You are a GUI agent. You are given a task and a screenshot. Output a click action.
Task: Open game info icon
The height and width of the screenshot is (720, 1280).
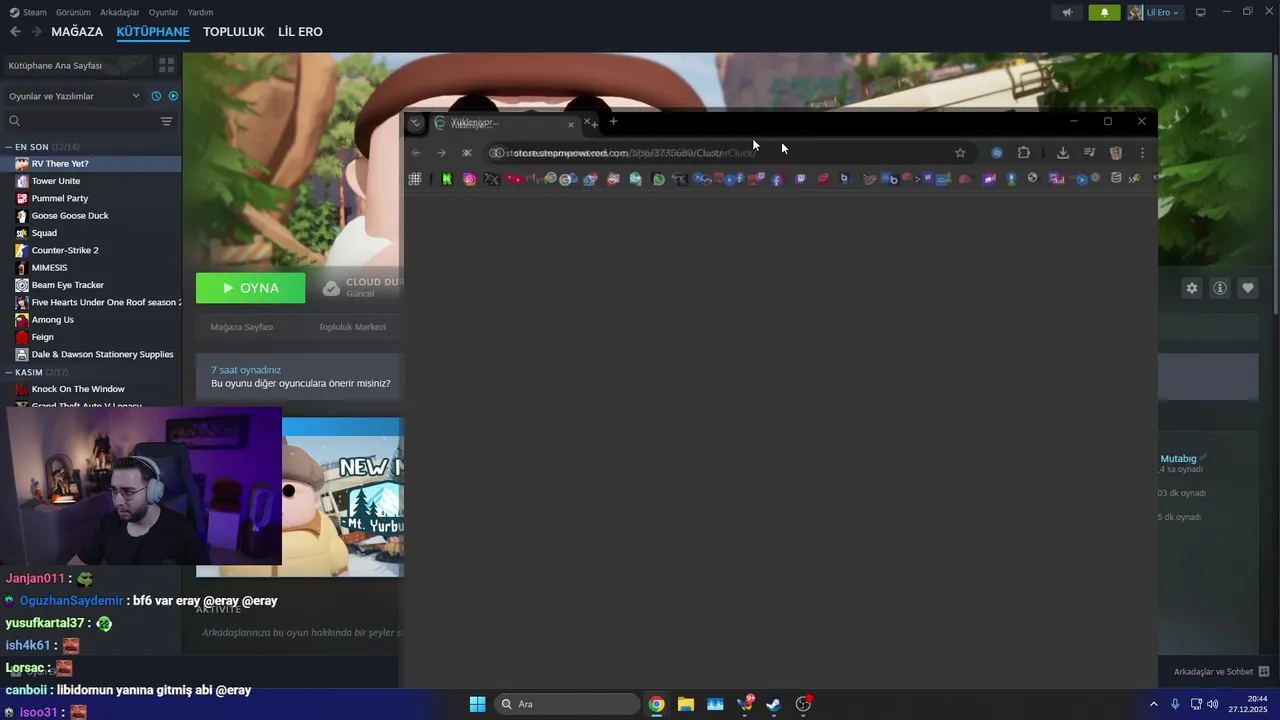(x=1220, y=288)
